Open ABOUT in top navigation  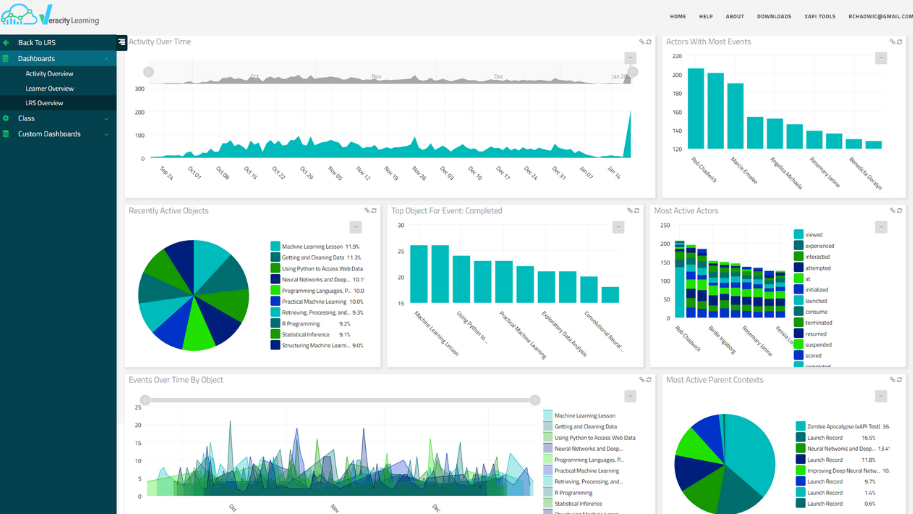[x=735, y=16]
